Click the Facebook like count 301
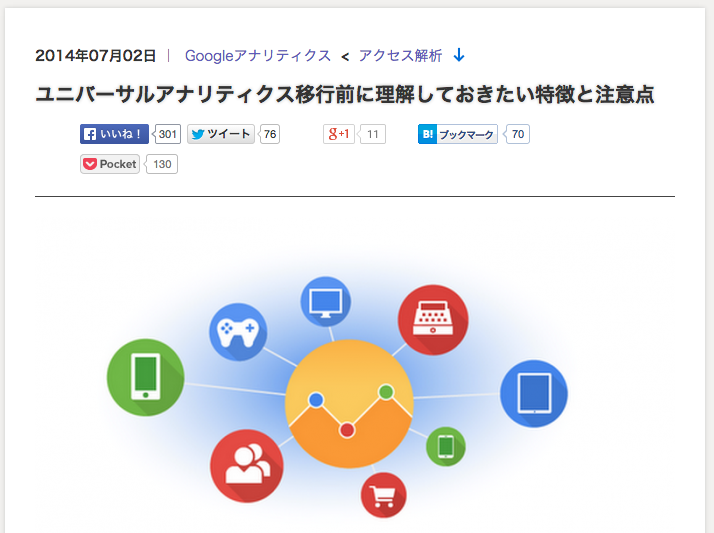 (167, 134)
